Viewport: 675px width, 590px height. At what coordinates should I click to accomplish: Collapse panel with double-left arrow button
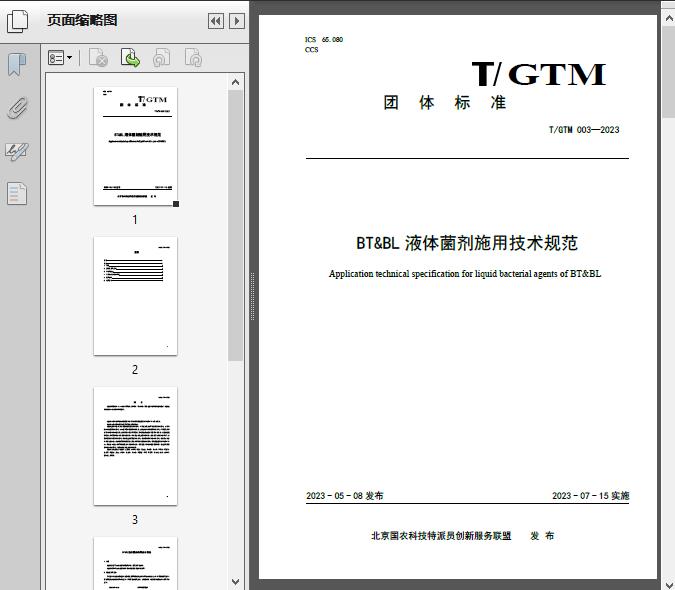coord(215,21)
